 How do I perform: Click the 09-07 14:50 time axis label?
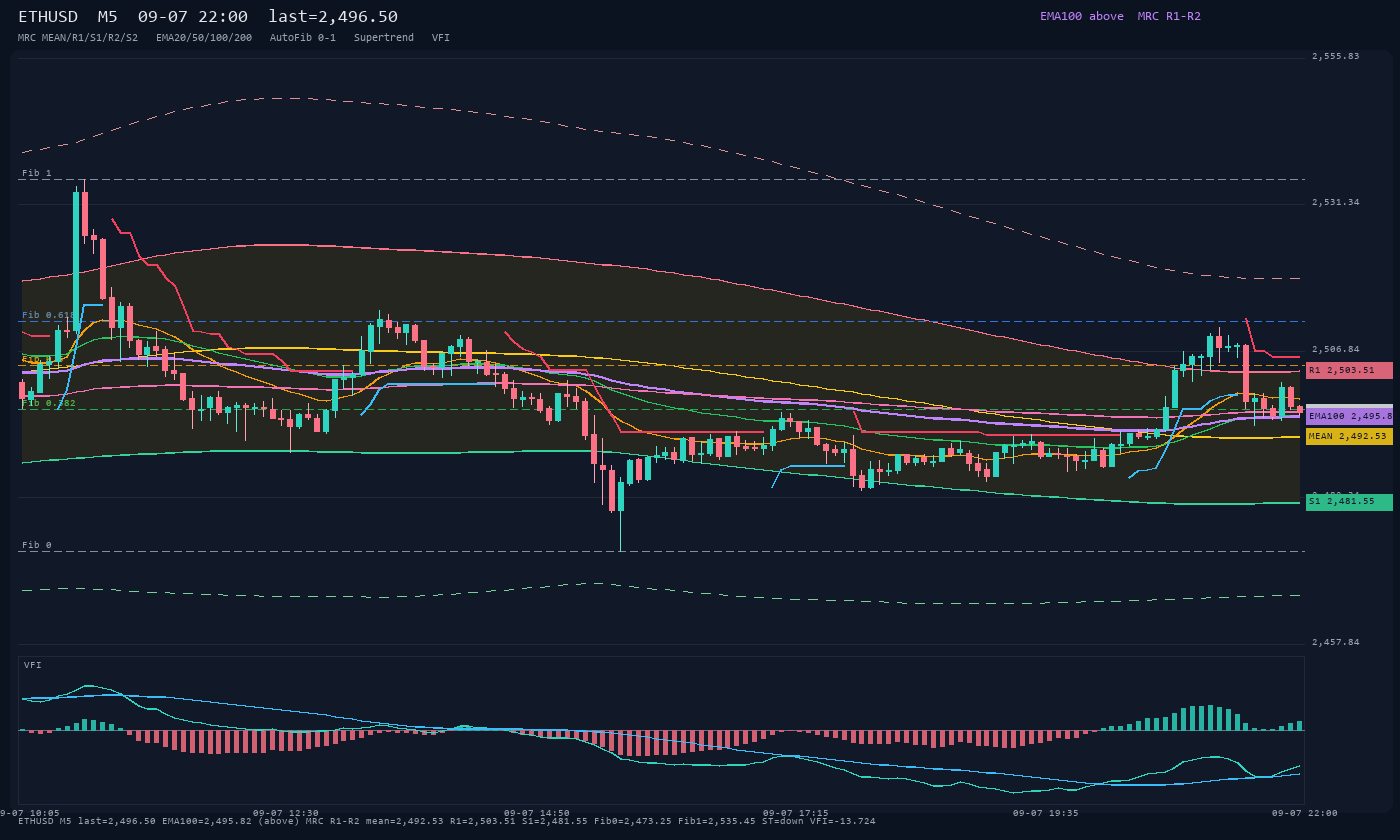[537, 813]
